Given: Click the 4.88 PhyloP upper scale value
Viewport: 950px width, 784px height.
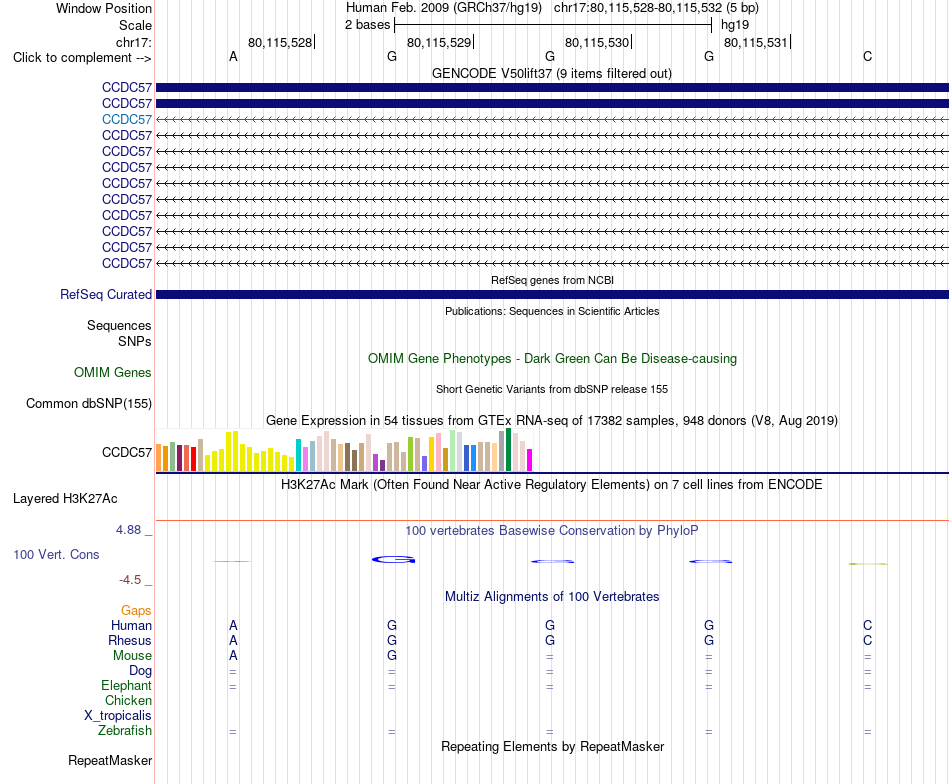Looking at the screenshot, I should 128,530.
